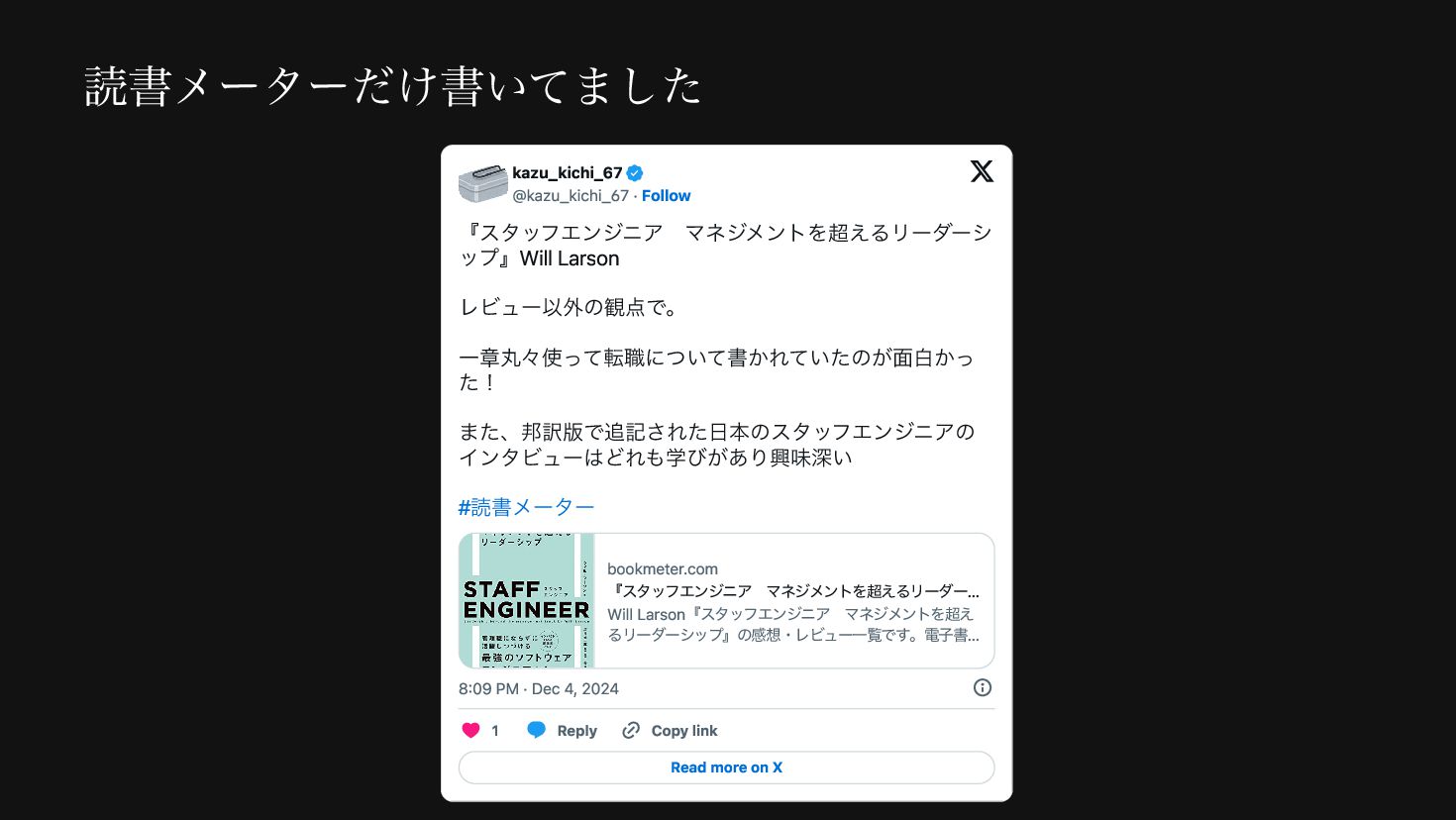The image size is (1456, 820).
Task: Click the 8:09 PM · Dec 4, 2024 timestamp
Action: pos(539,688)
